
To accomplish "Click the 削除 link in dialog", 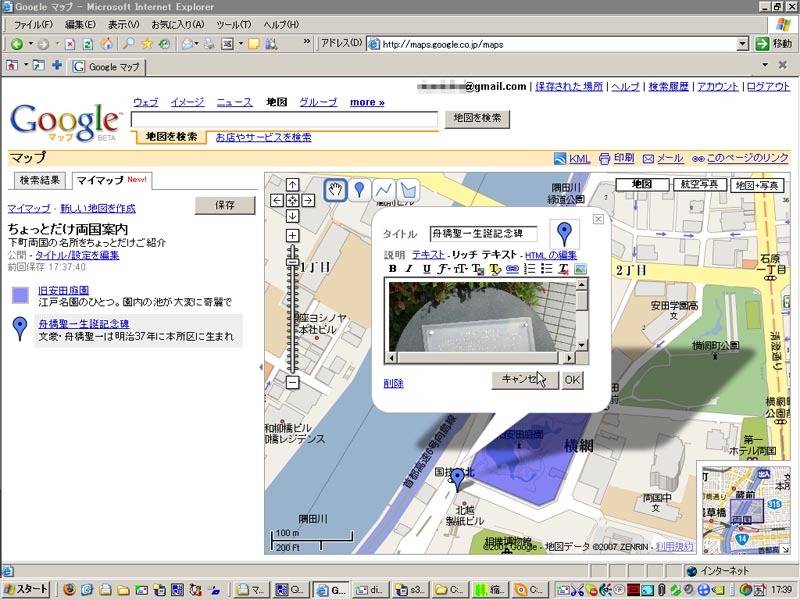I will 393,384.
